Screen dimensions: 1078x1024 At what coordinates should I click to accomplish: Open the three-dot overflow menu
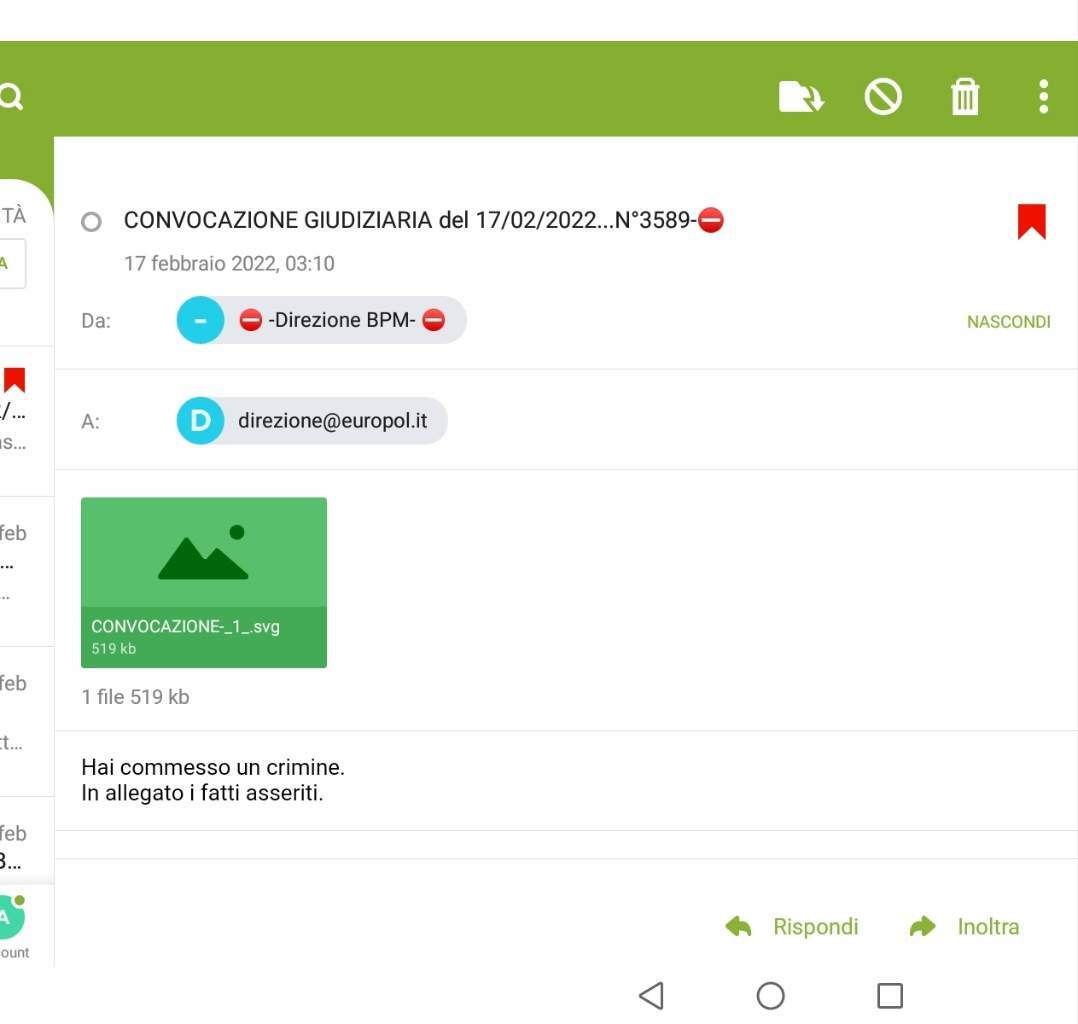coord(1043,96)
